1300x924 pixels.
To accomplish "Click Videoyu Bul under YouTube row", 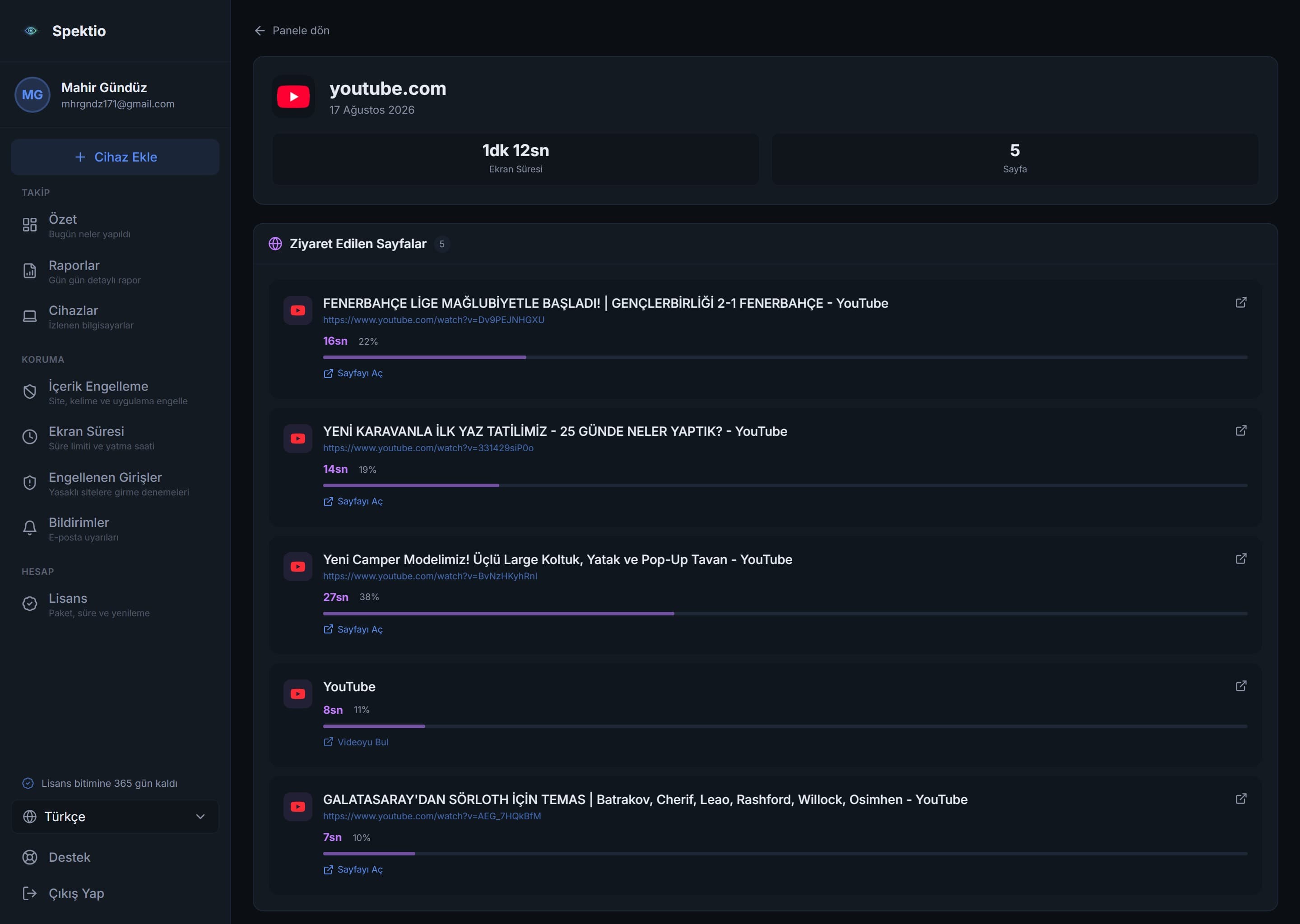I will pos(356,742).
